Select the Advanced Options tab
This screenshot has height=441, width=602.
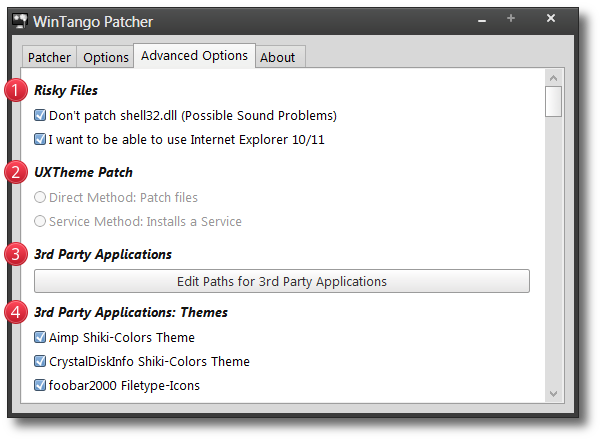(x=194, y=56)
